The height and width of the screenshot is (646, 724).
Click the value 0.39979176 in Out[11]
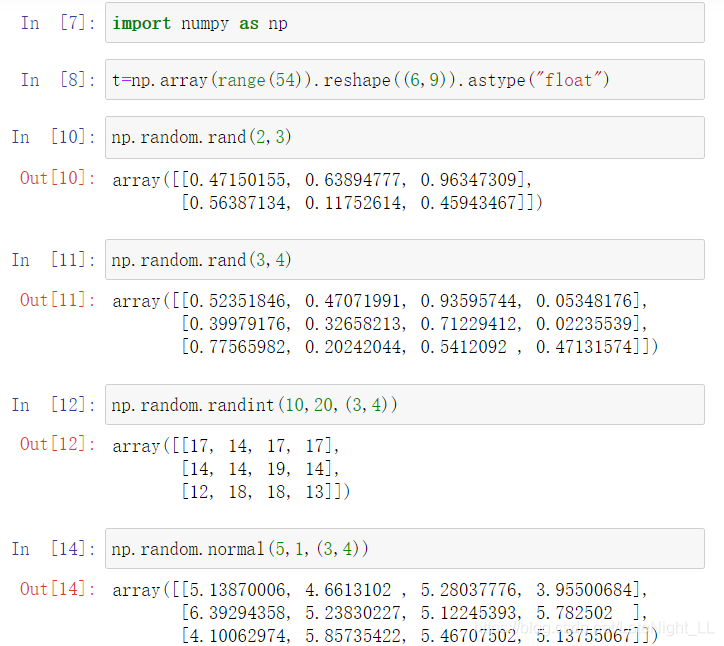pos(238,324)
